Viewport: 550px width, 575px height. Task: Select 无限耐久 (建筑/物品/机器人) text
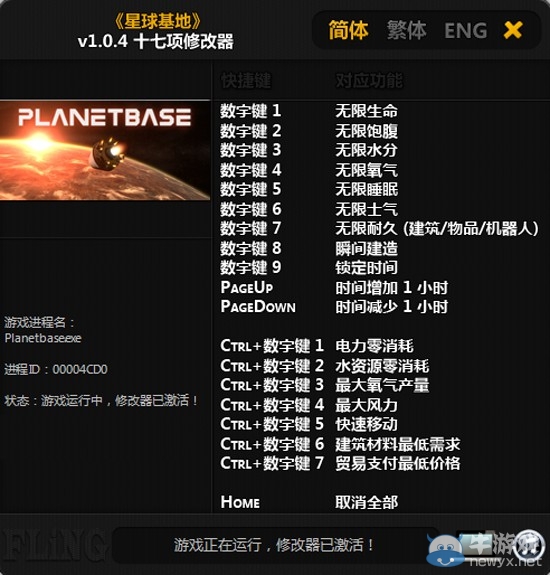point(437,229)
